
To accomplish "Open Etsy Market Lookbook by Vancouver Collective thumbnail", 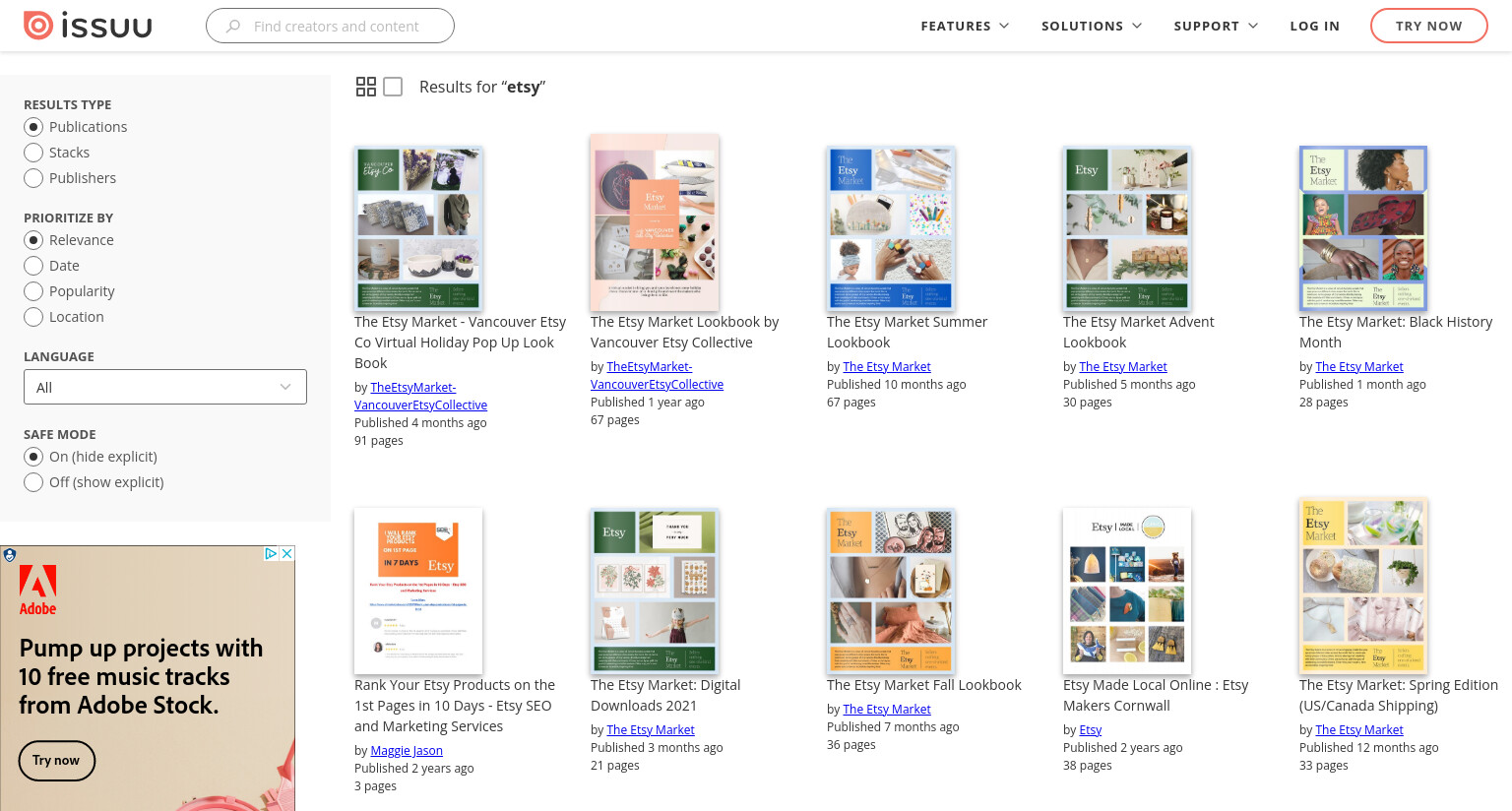I will (x=655, y=222).
